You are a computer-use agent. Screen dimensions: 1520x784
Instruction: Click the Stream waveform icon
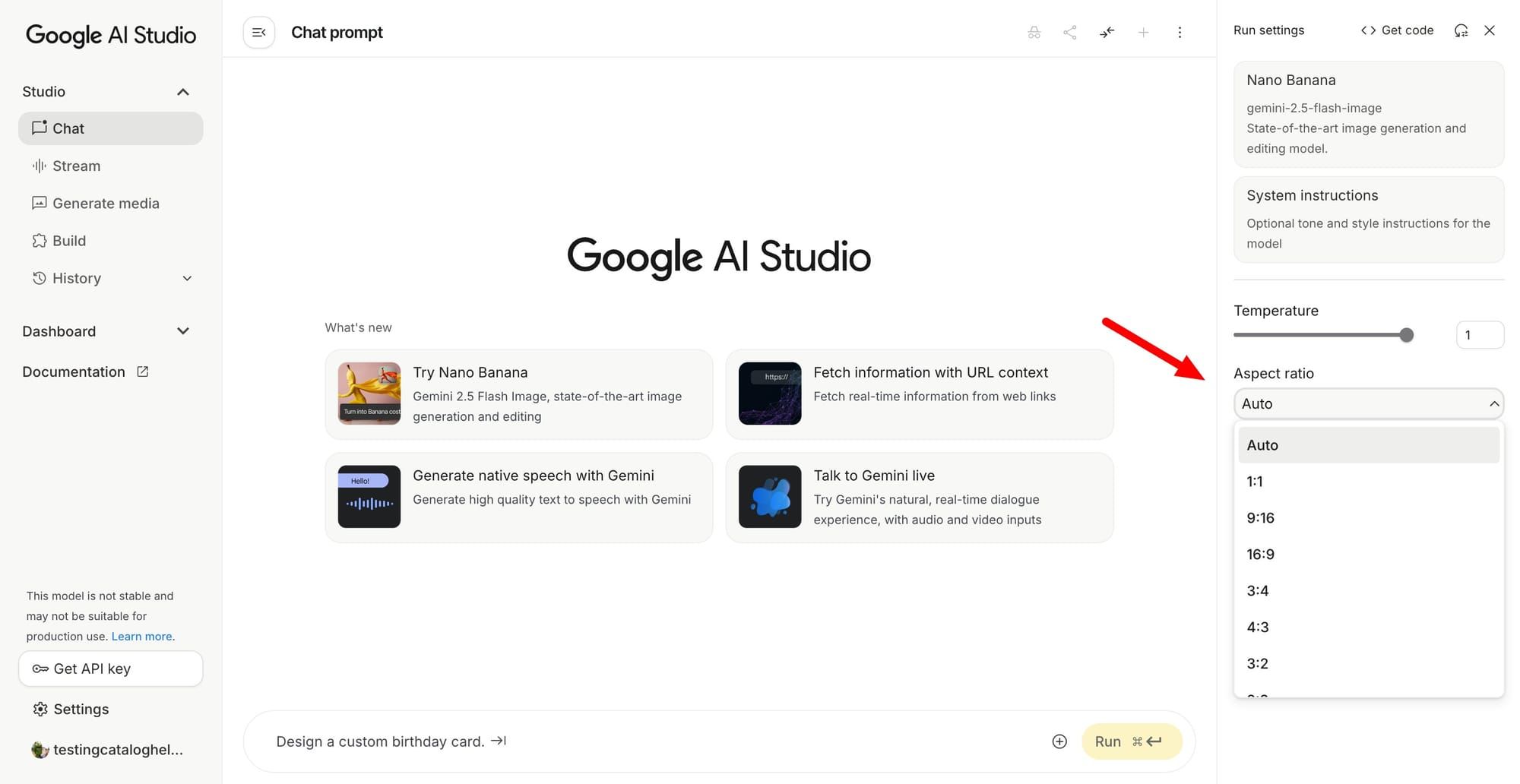(40, 166)
